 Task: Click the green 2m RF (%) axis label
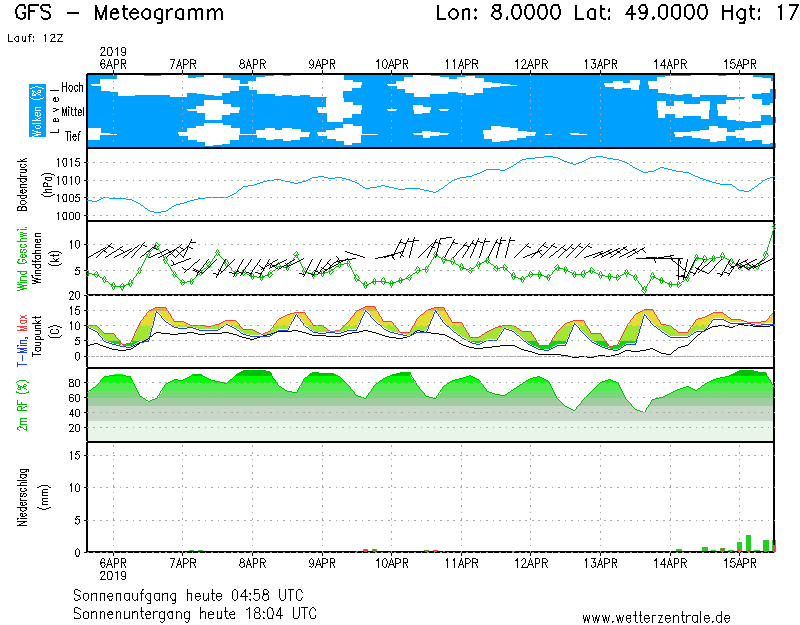tap(23, 405)
